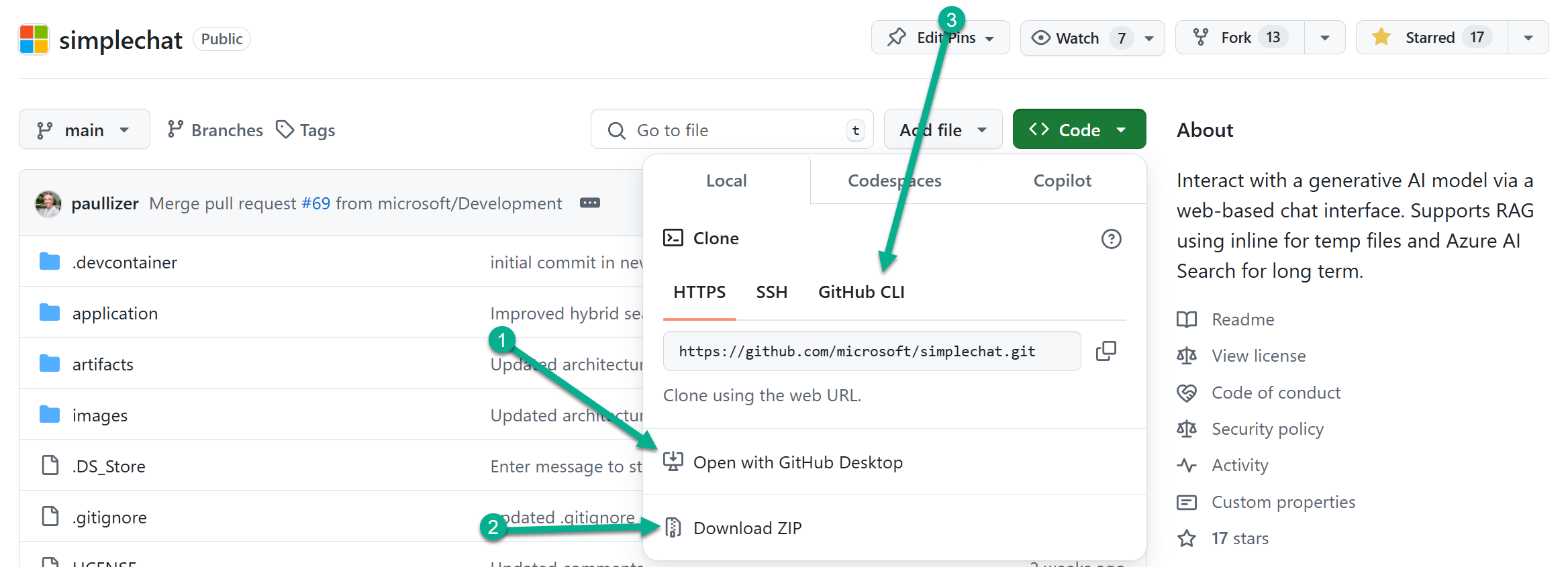Select the HTTPS clone option
The image size is (1568, 567).
coord(699,292)
